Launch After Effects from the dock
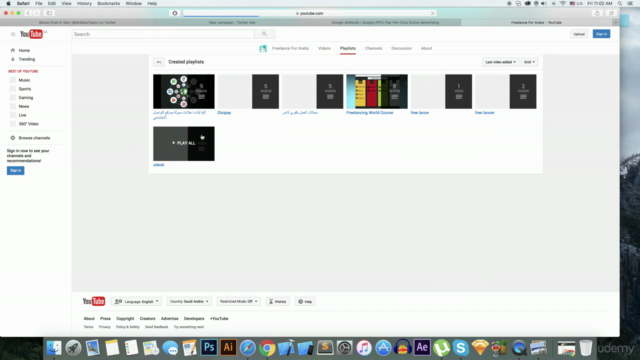The width and height of the screenshot is (640, 360). [422, 348]
